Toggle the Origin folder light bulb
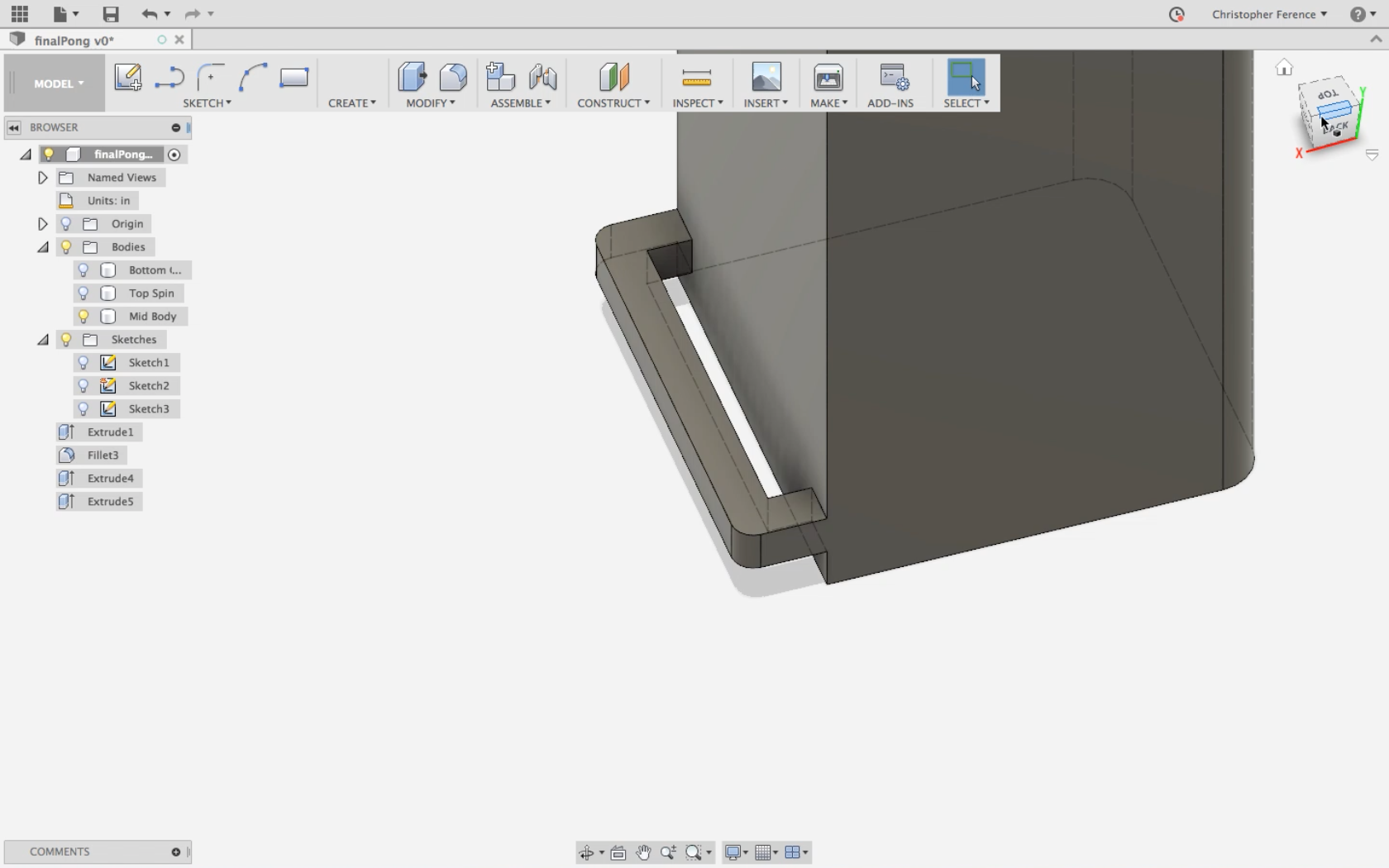 pyautogui.click(x=66, y=224)
